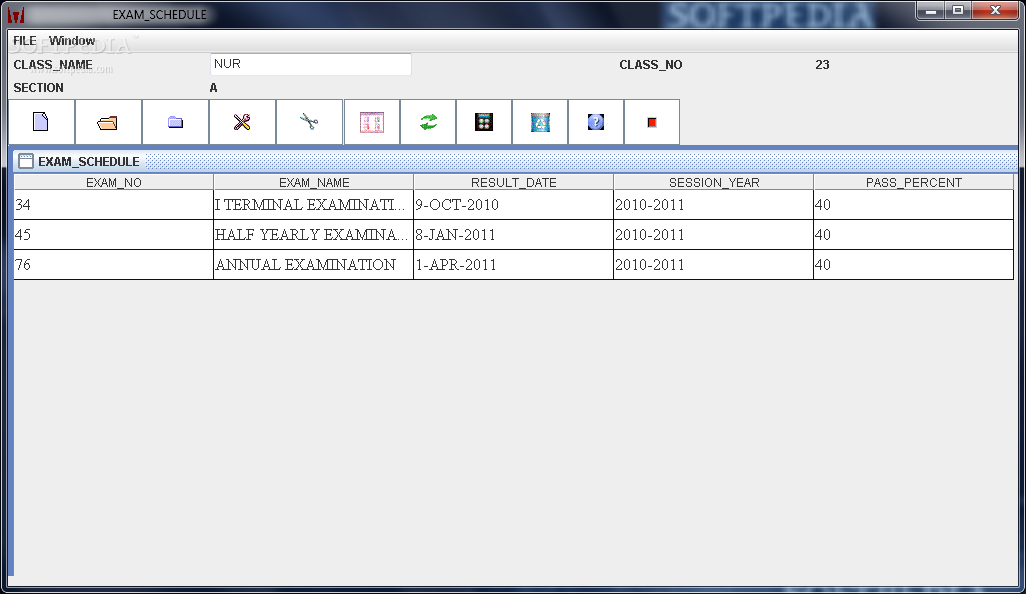This screenshot has width=1026, height=594.
Task: Click the RESULT_DATE column header
Action: coord(514,183)
